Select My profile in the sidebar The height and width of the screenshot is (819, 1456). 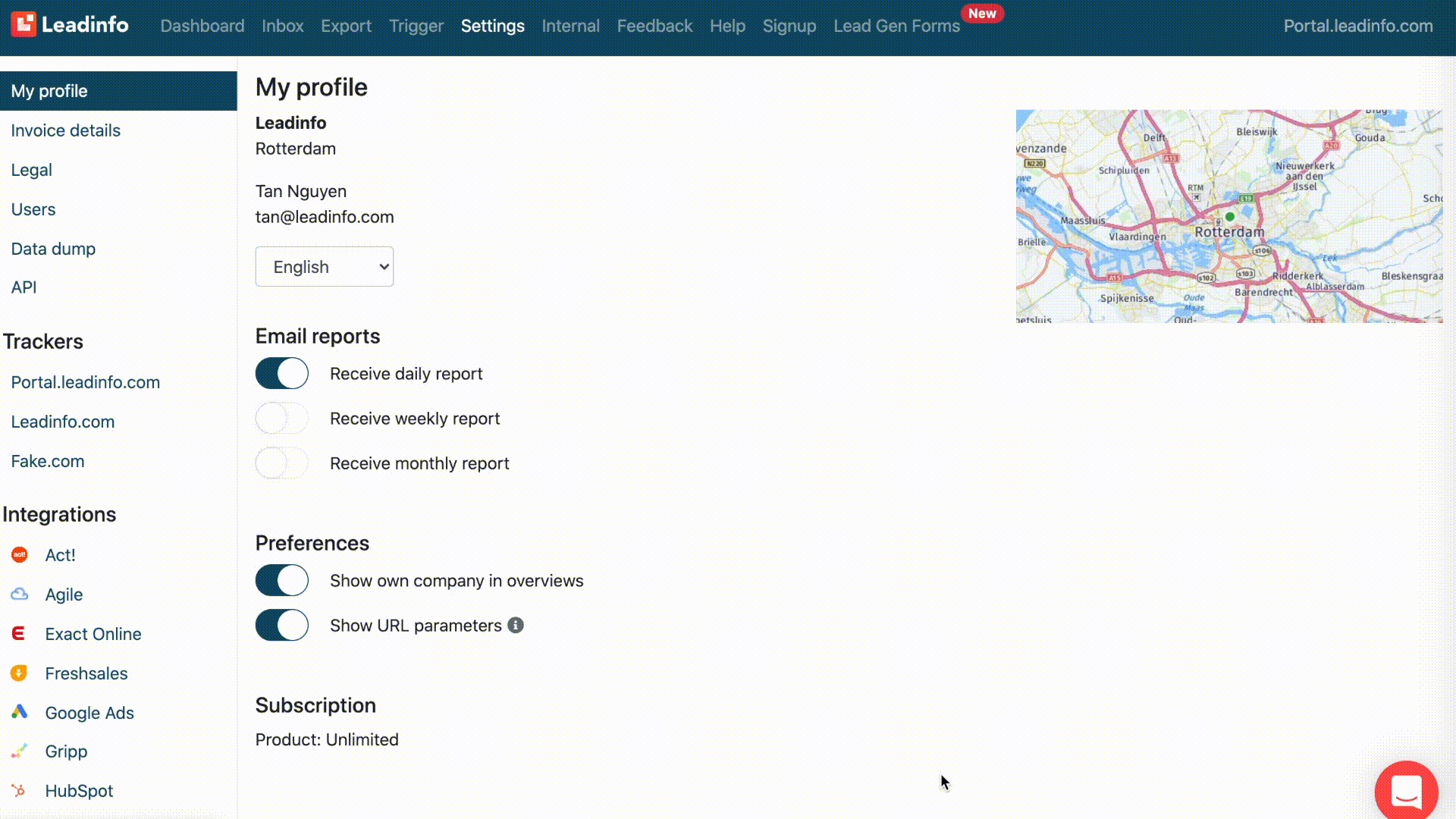118,91
